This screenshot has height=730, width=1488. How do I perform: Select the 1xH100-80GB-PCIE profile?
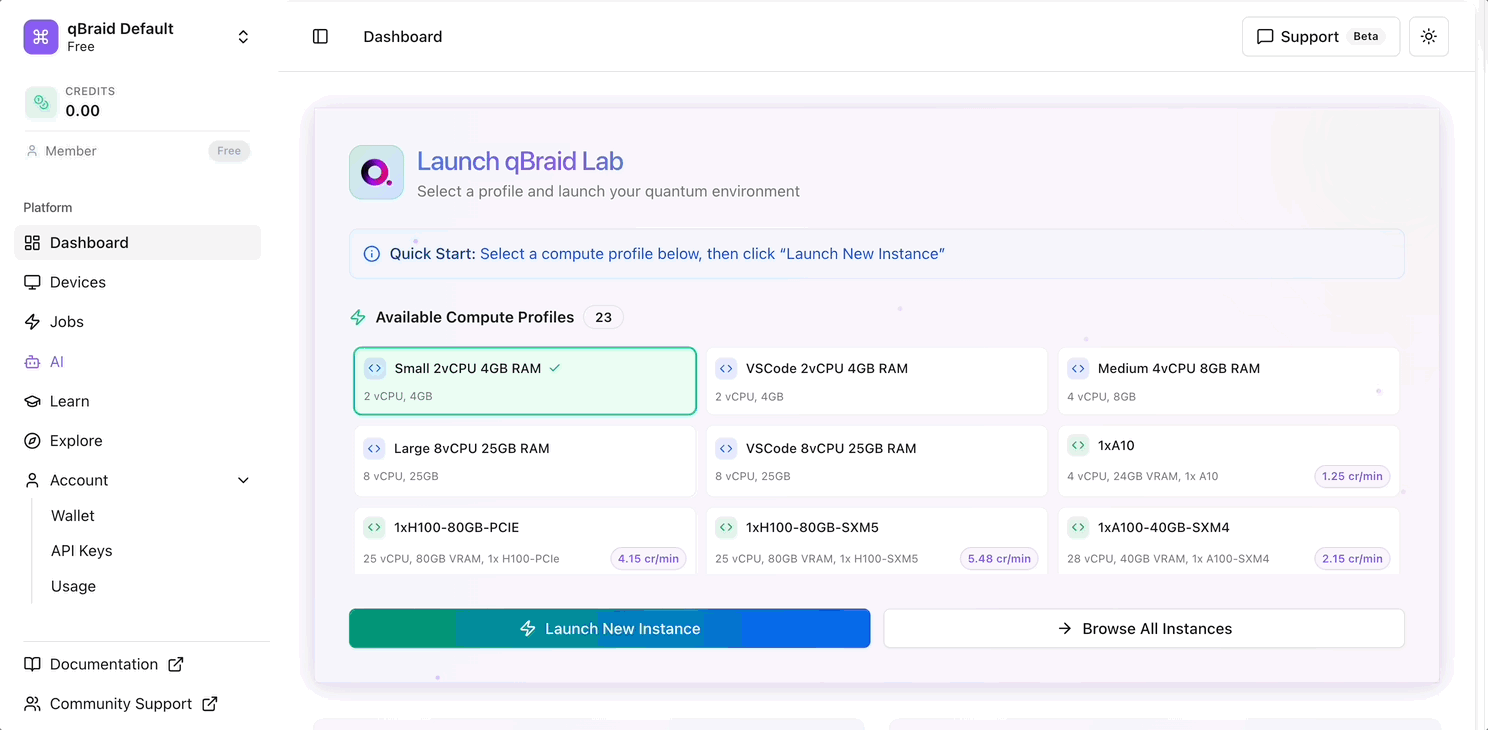525,541
